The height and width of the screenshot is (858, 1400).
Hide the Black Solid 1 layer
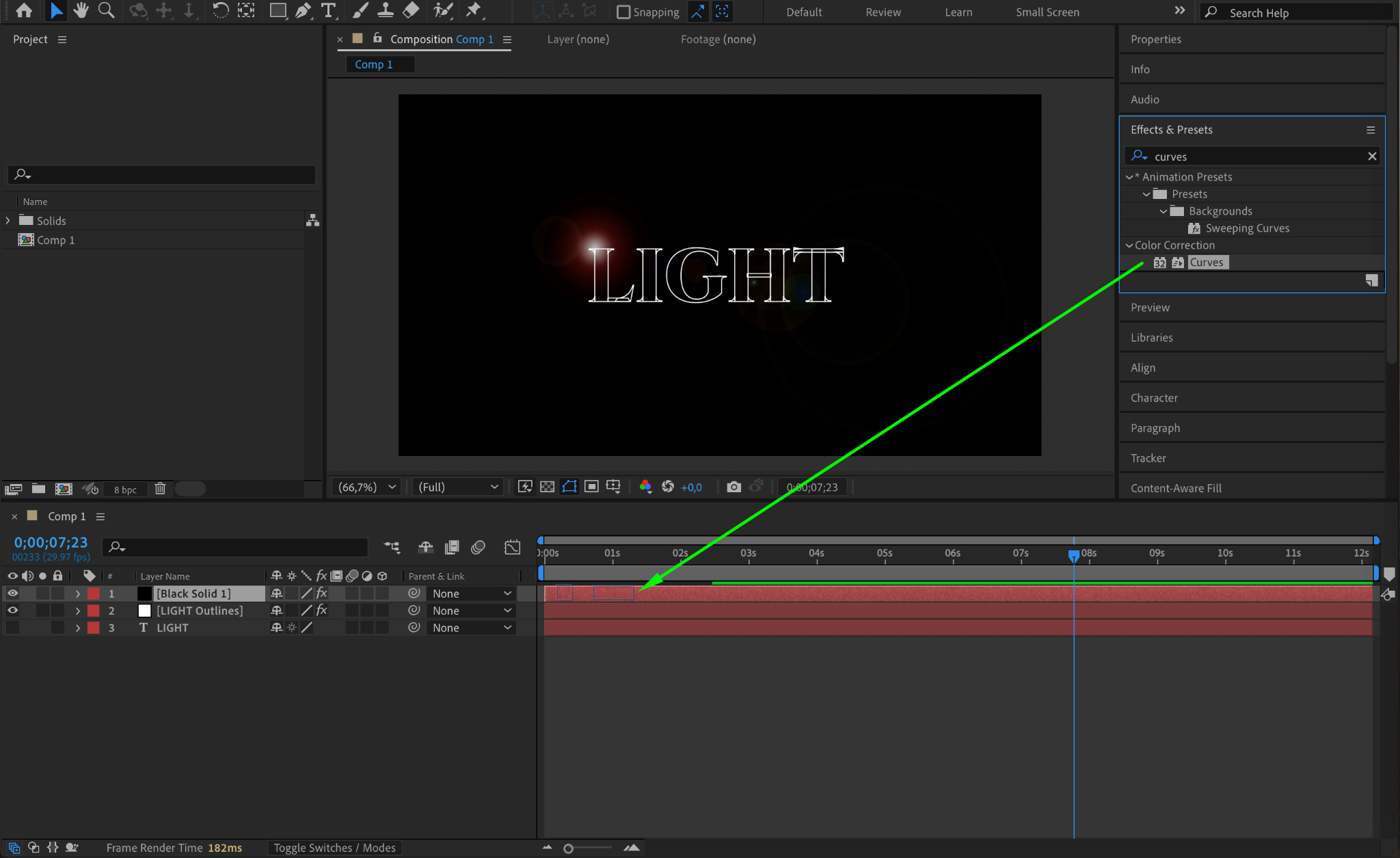[12, 593]
